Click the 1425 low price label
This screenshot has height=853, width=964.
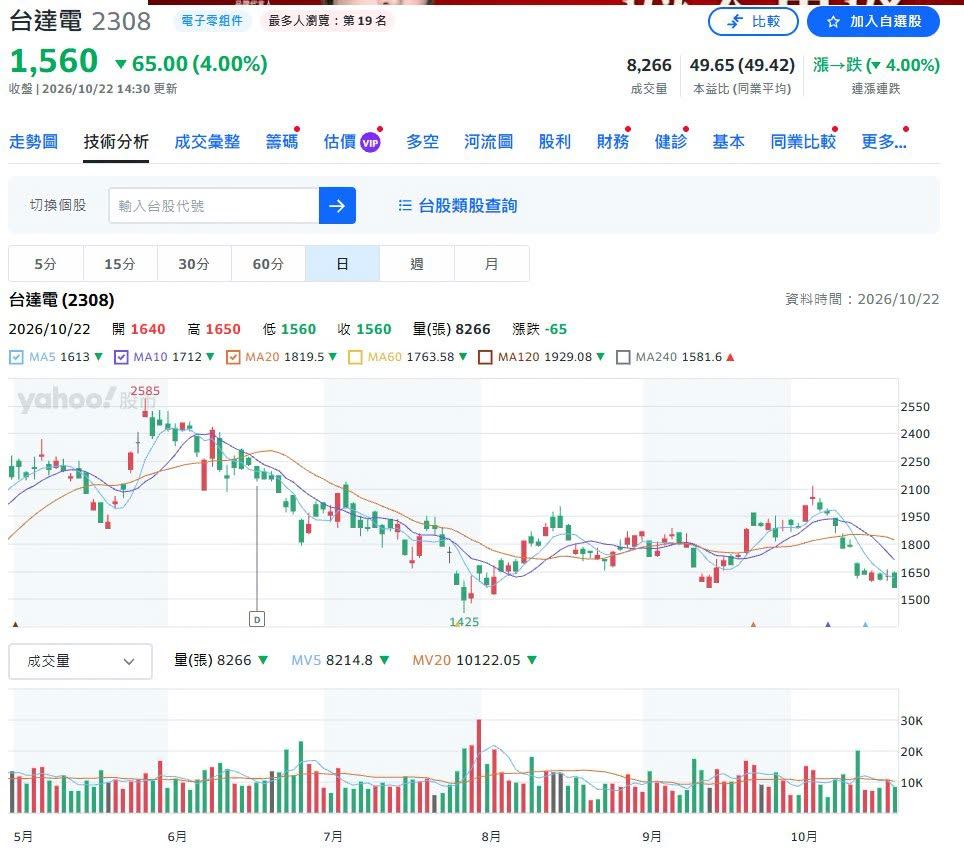click(x=464, y=622)
